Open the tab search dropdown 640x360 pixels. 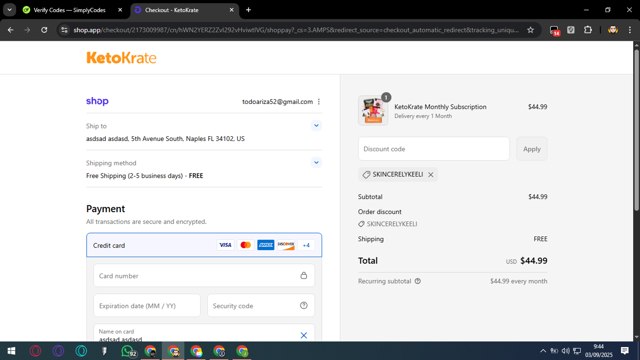click(9, 10)
